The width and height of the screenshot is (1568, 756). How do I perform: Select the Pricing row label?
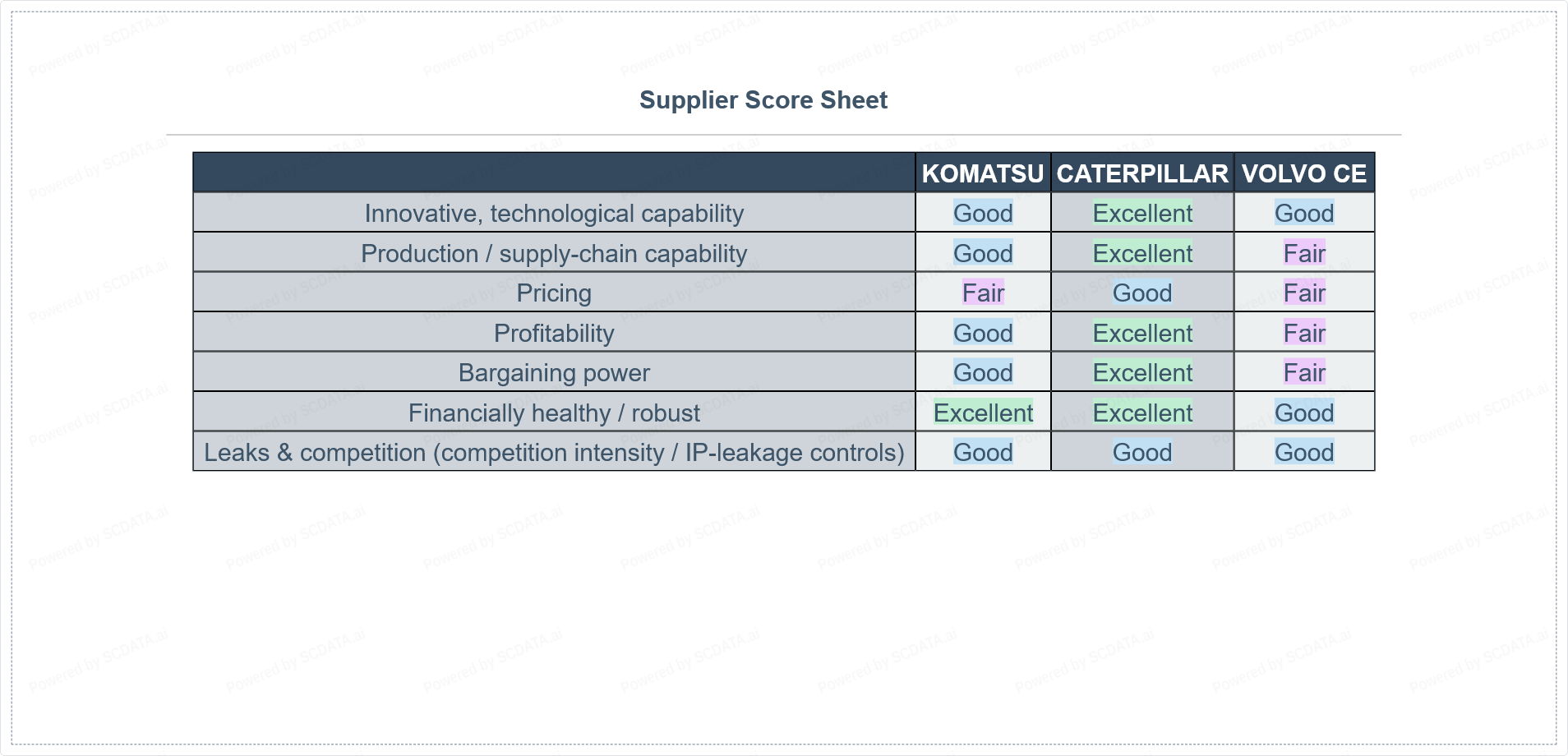click(x=554, y=293)
